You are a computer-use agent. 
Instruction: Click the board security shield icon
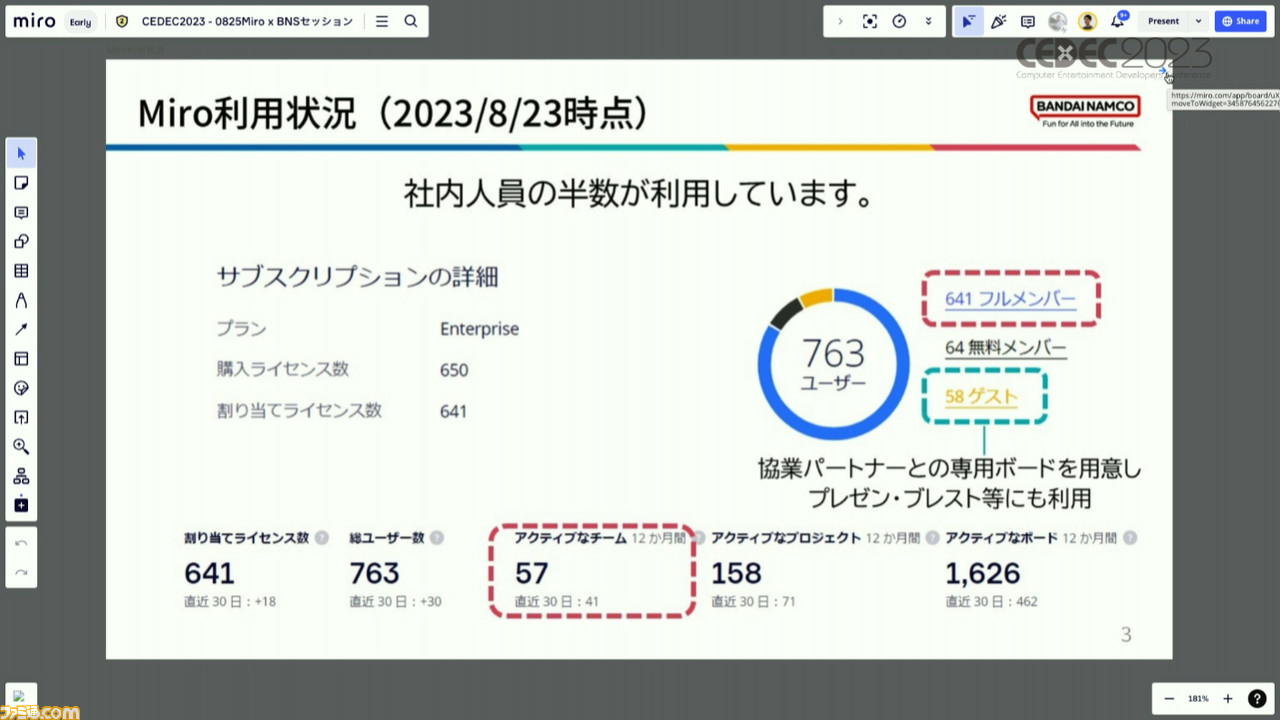[122, 21]
